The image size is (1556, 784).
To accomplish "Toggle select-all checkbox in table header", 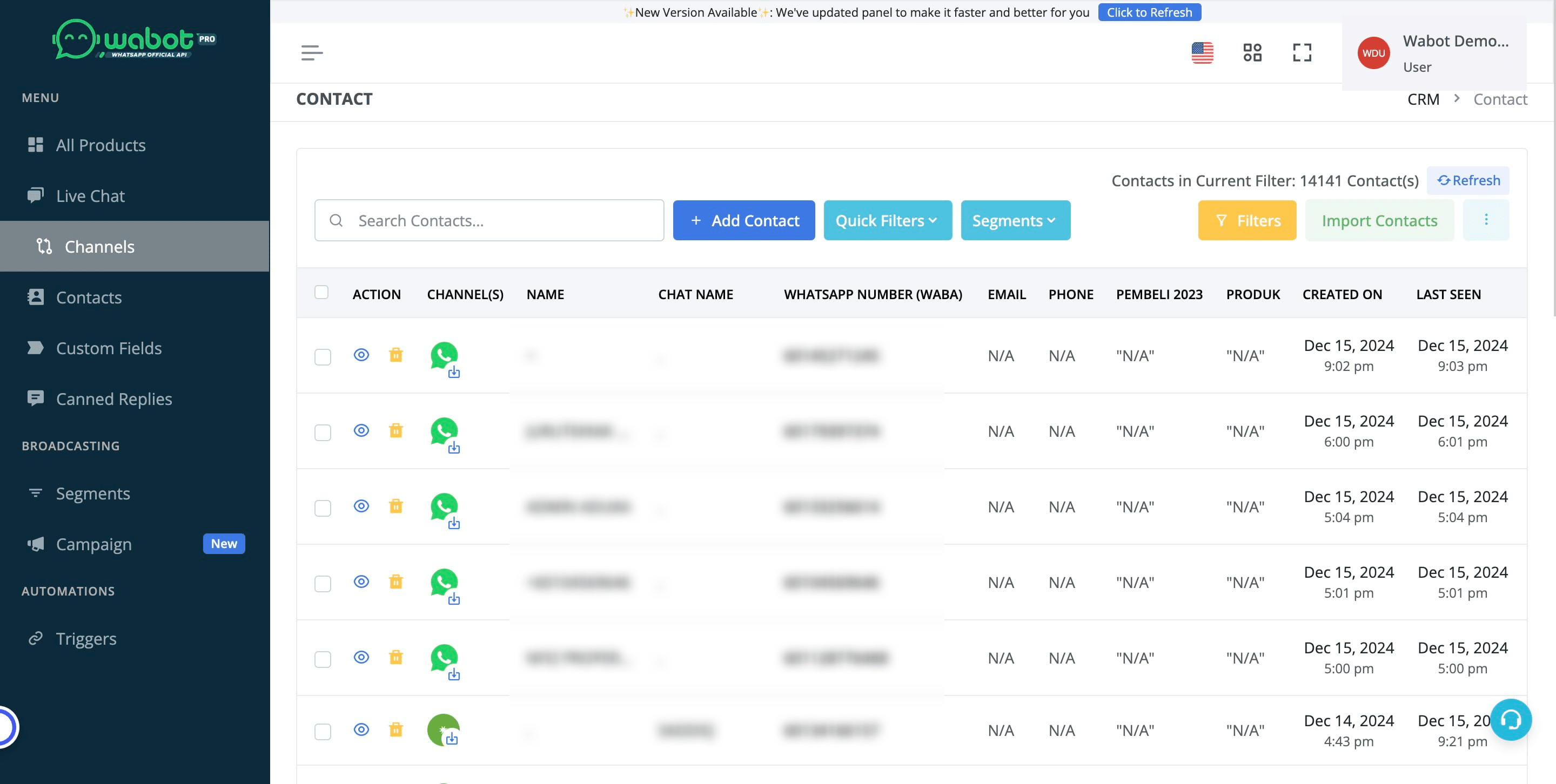I will (x=321, y=293).
